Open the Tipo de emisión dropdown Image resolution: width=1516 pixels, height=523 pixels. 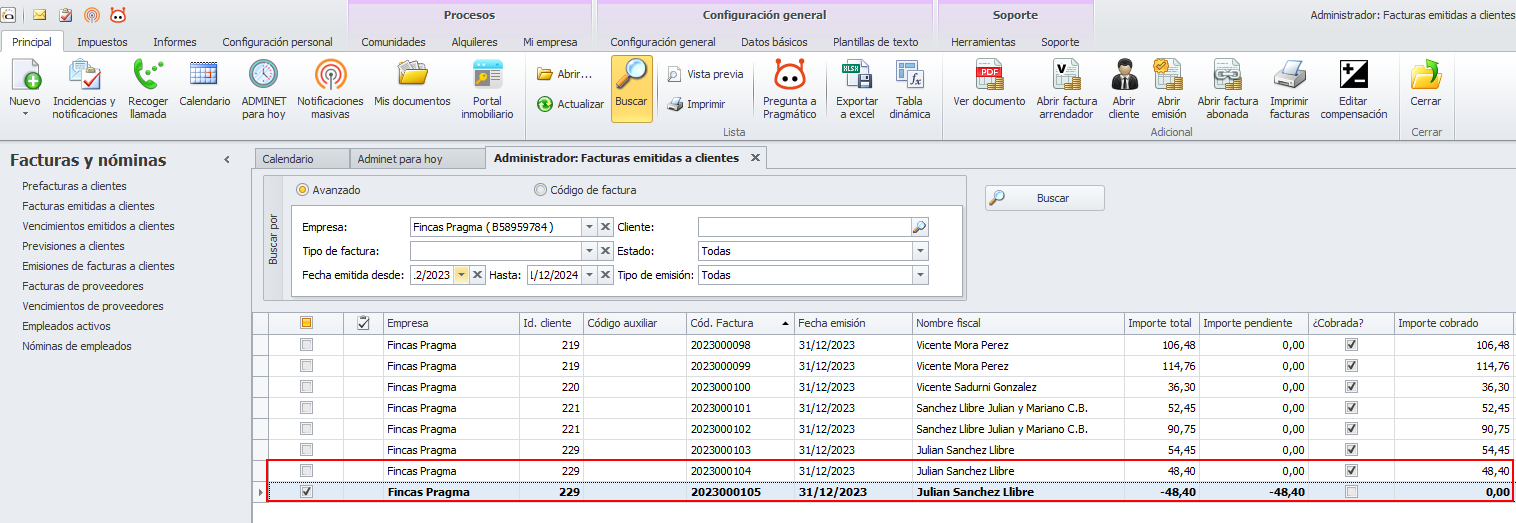point(919,275)
